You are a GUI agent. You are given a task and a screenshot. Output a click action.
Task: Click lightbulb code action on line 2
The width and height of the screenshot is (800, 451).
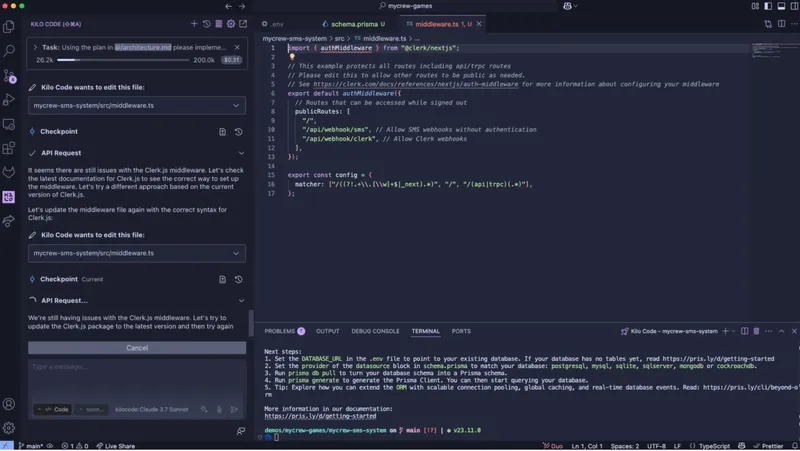(x=292, y=57)
